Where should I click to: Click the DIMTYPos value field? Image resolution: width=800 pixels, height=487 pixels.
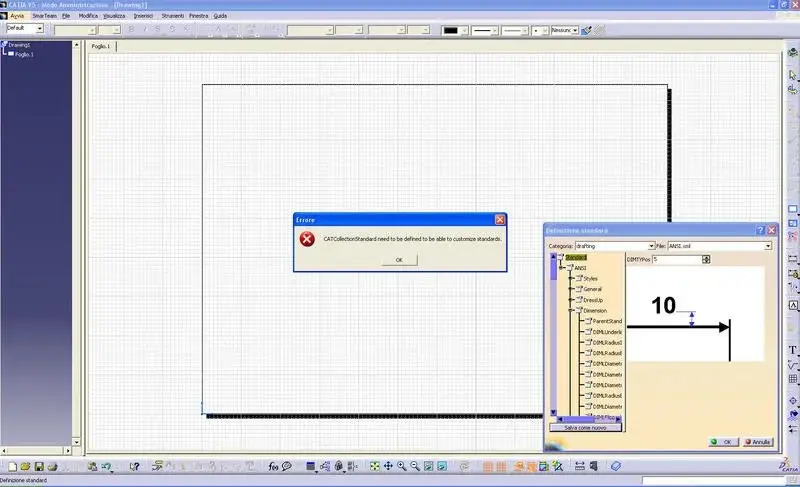click(677, 260)
